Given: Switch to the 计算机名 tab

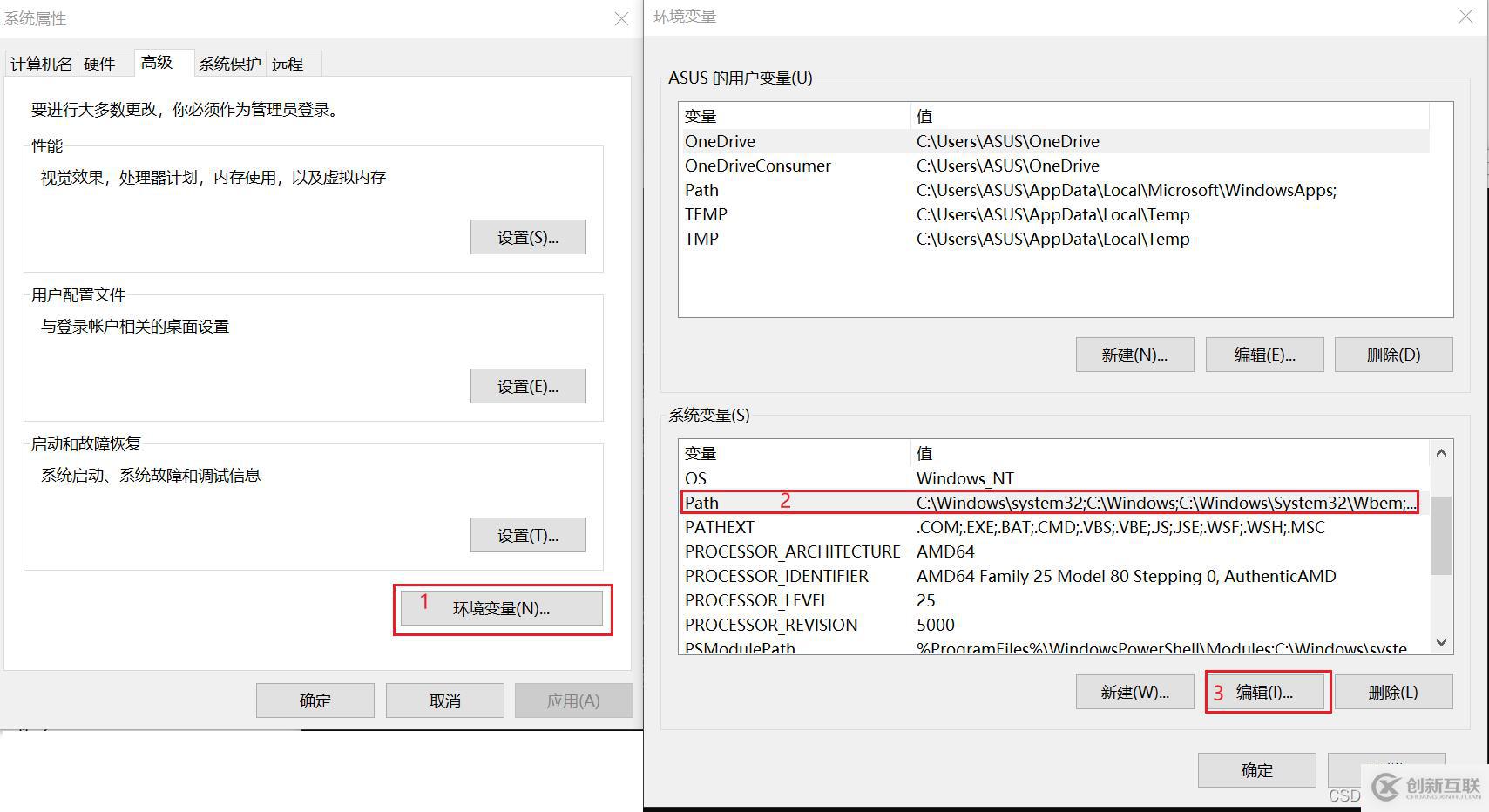Looking at the screenshot, I should click(x=41, y=64).
